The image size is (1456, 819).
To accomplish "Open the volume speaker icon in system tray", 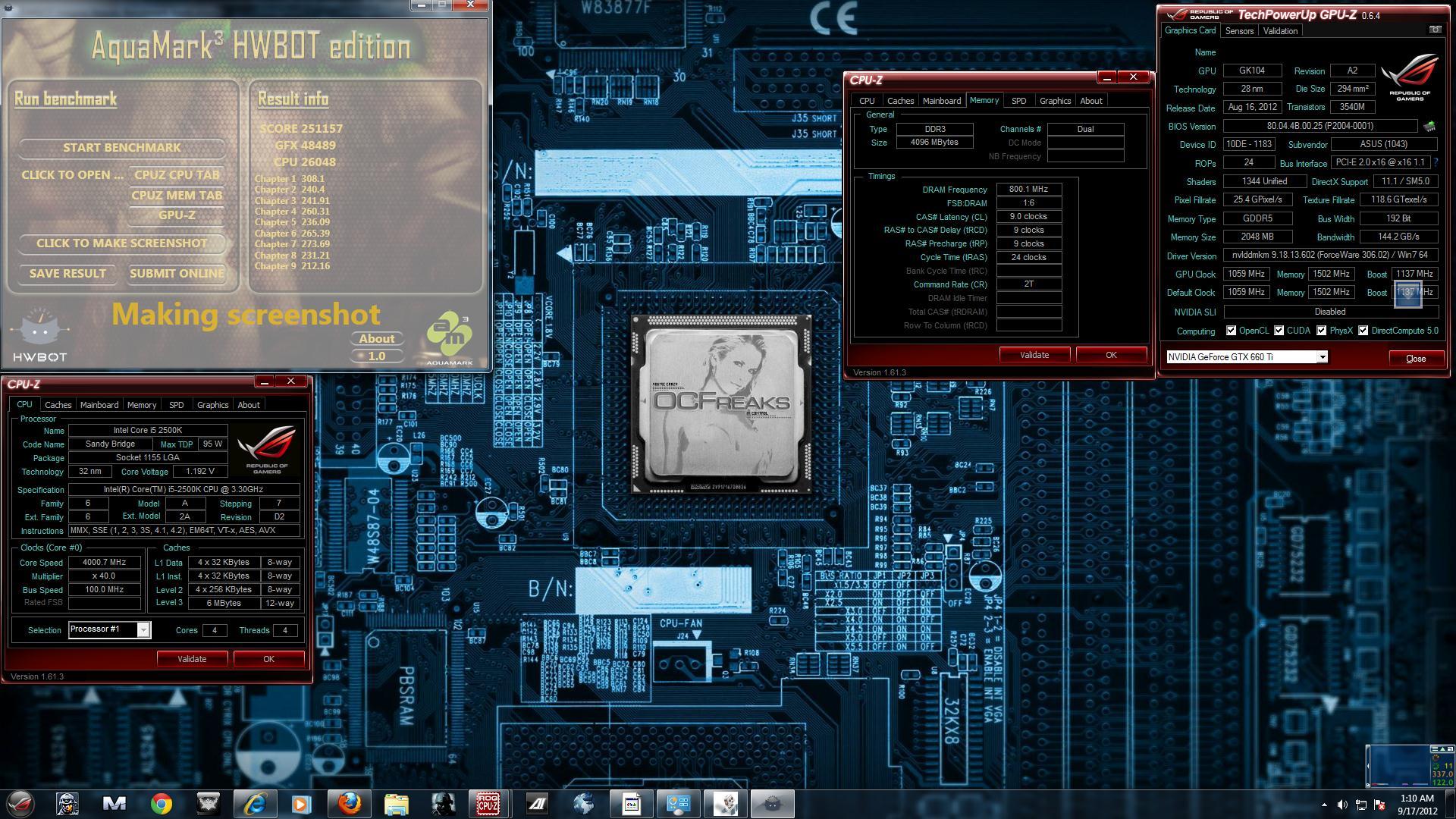I will [1342, 805].
